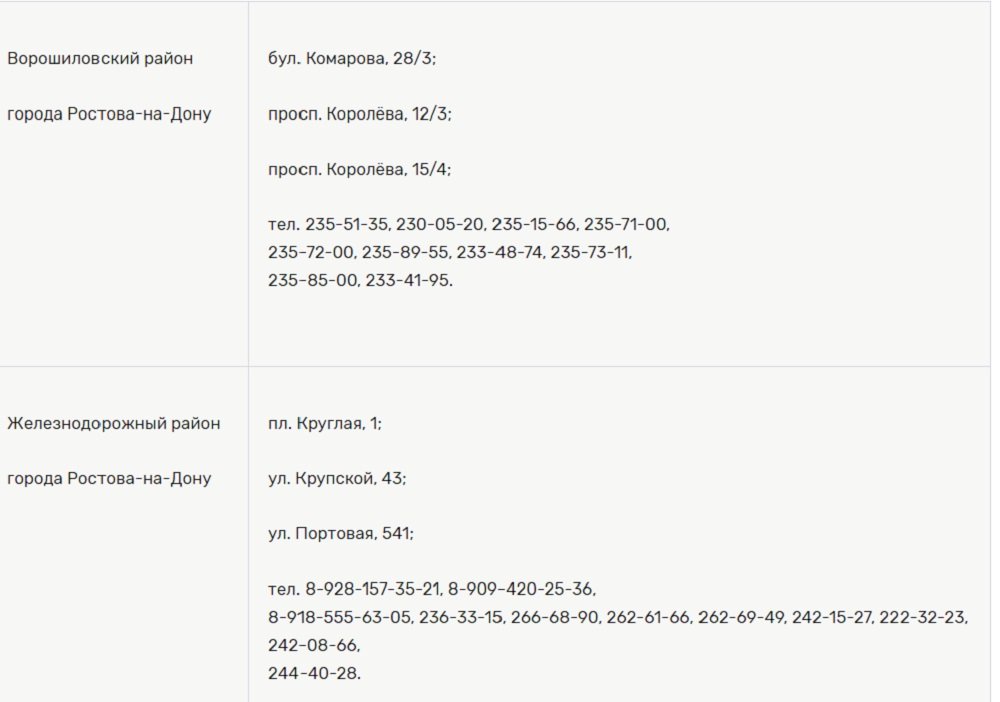Viewport: 1000px width, 702px height.
Task: Click phone number 233-48-74
Action: pyautogui.click(x=502, y=253)
